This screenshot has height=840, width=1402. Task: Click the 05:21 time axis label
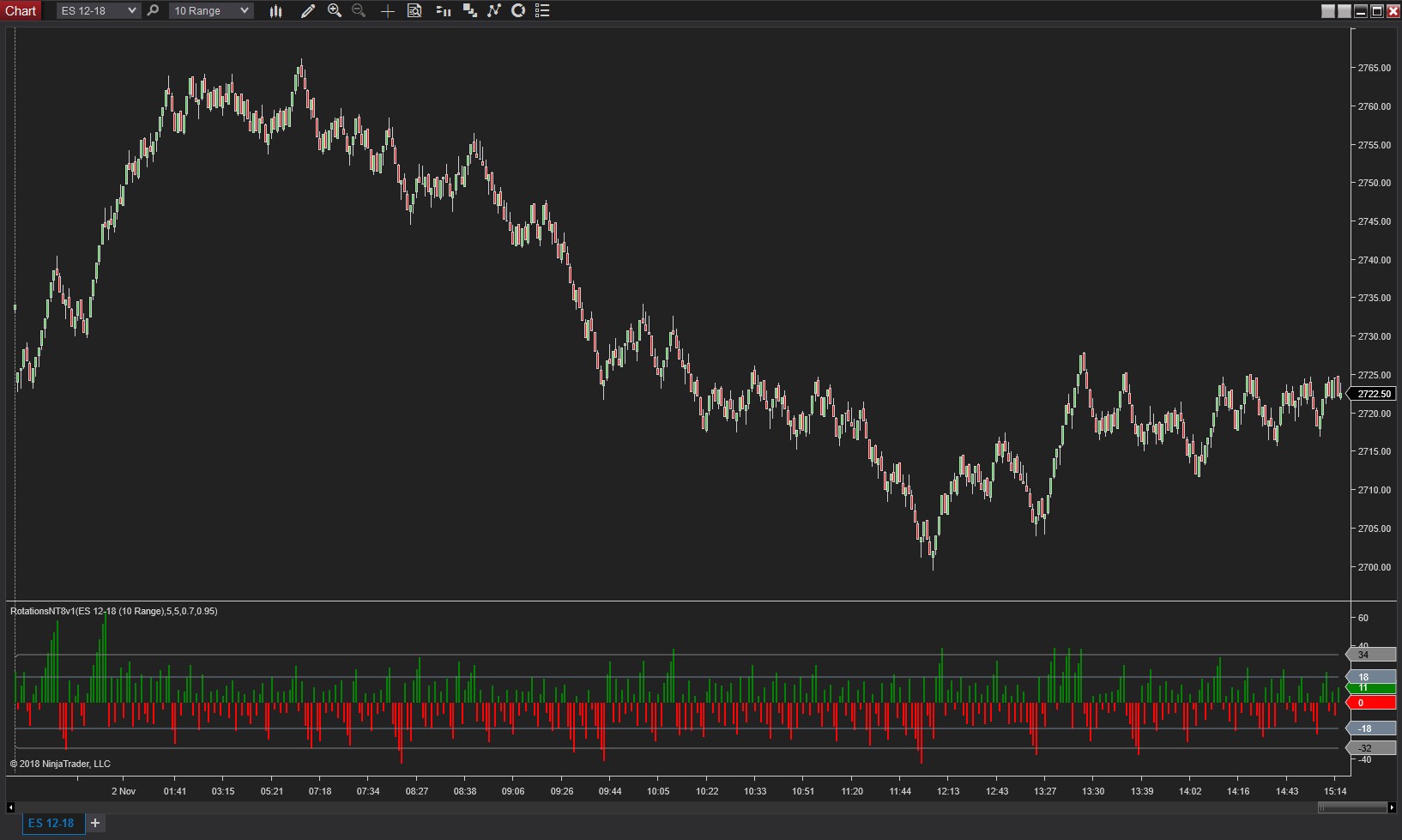pyautogui.click(x=272, y=791)
